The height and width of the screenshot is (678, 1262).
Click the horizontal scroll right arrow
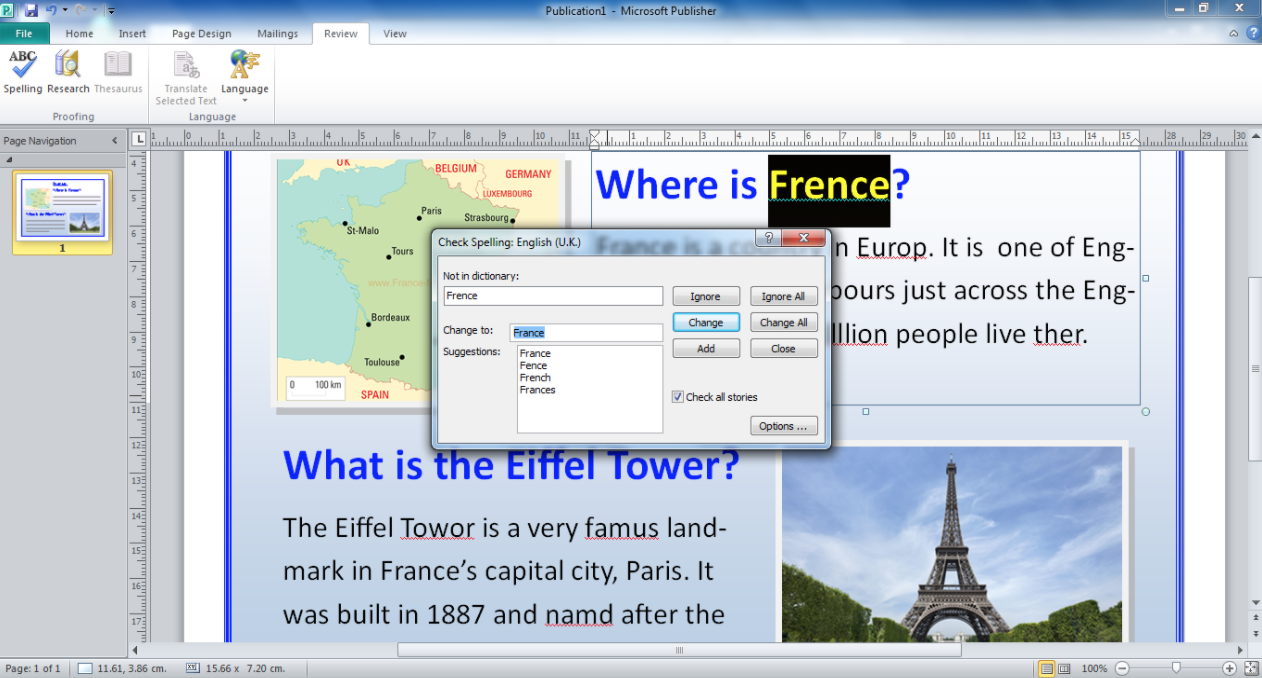click(1241, 650)
